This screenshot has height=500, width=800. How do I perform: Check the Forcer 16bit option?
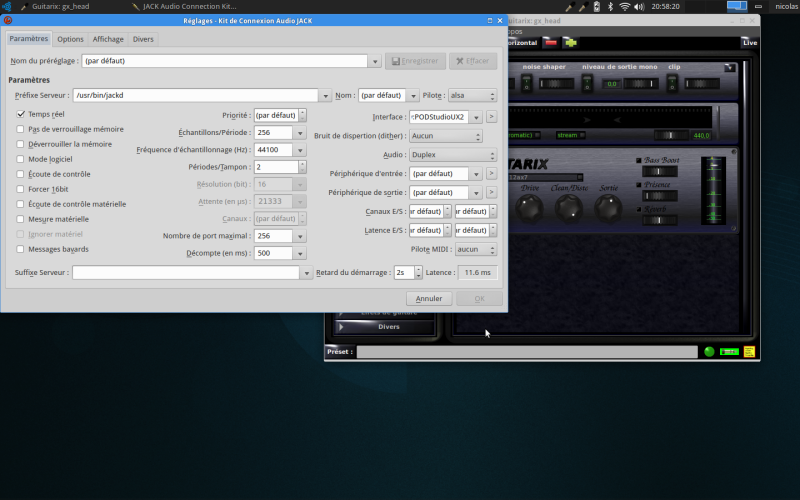20,189
